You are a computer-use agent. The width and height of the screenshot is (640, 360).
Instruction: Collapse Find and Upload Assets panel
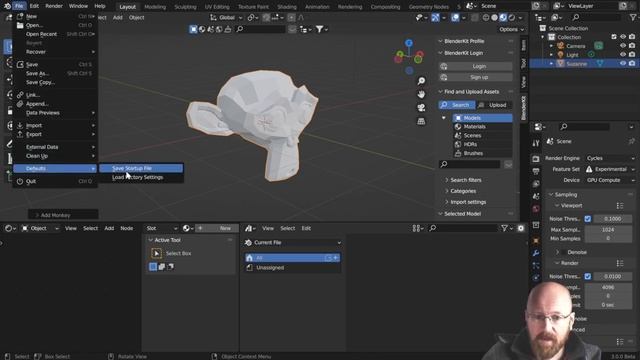pos(440,92)
